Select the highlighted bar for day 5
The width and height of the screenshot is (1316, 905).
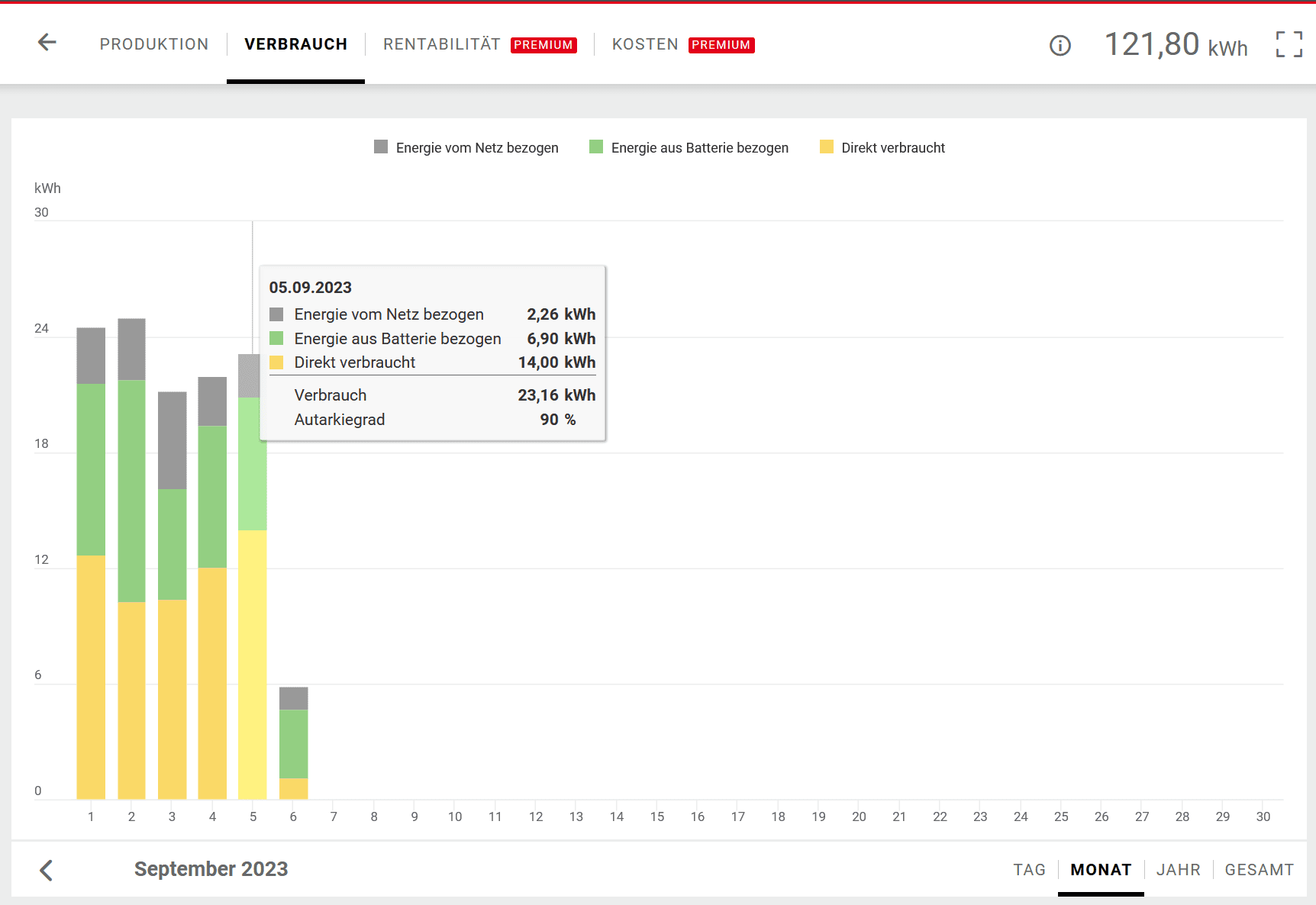click(x=253, y=577)
